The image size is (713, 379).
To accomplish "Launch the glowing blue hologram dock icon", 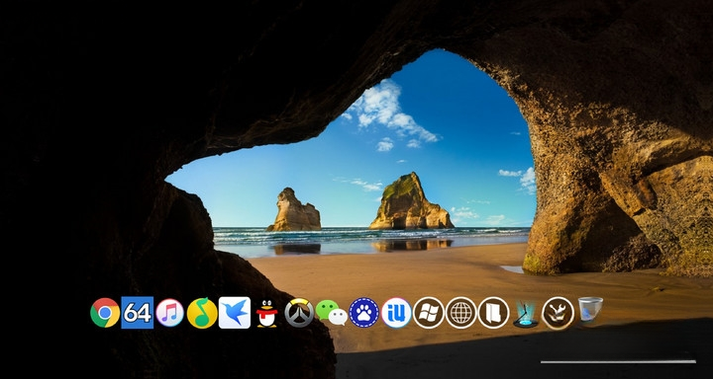I will [x=526, y=313].
